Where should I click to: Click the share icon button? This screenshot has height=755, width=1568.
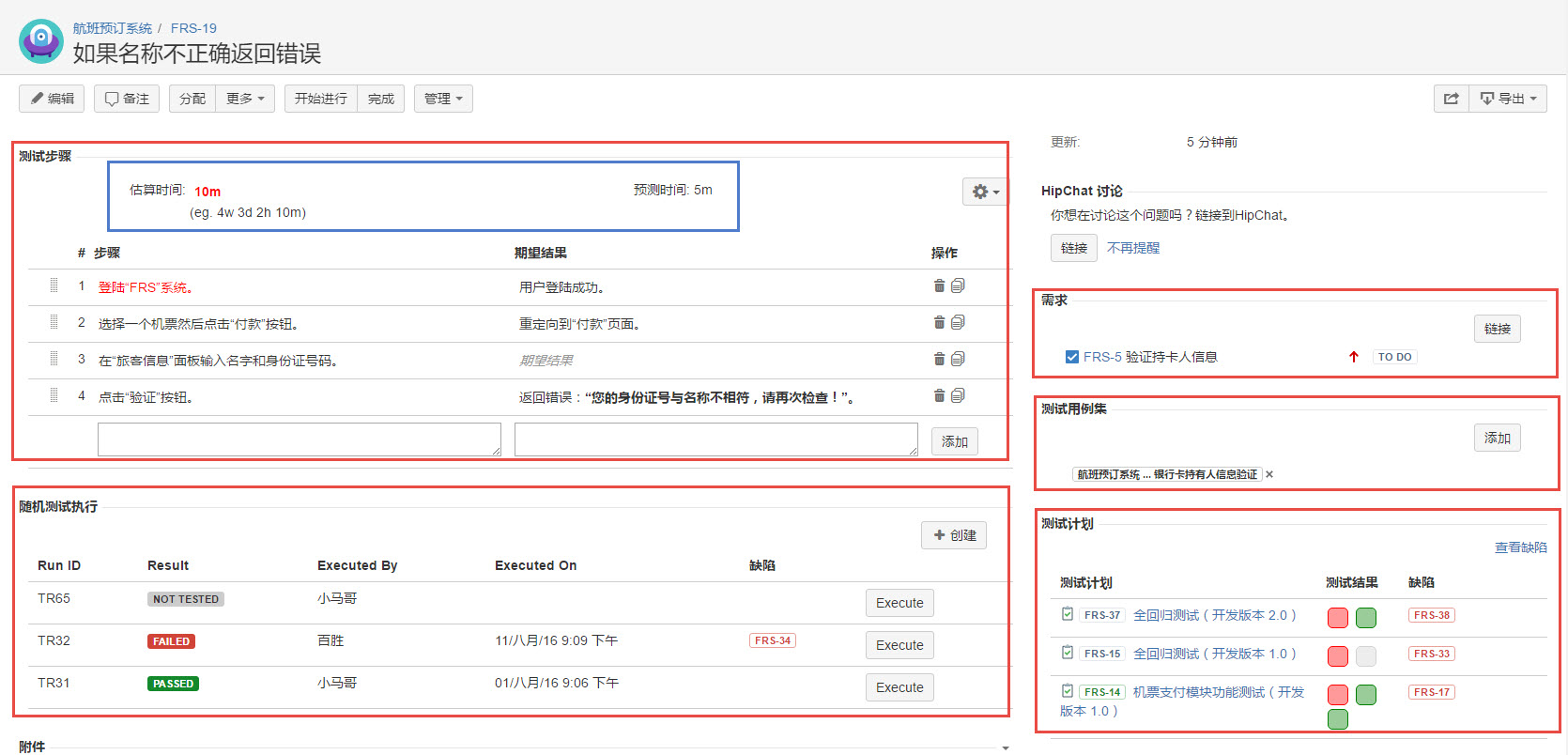point(1452,99)
